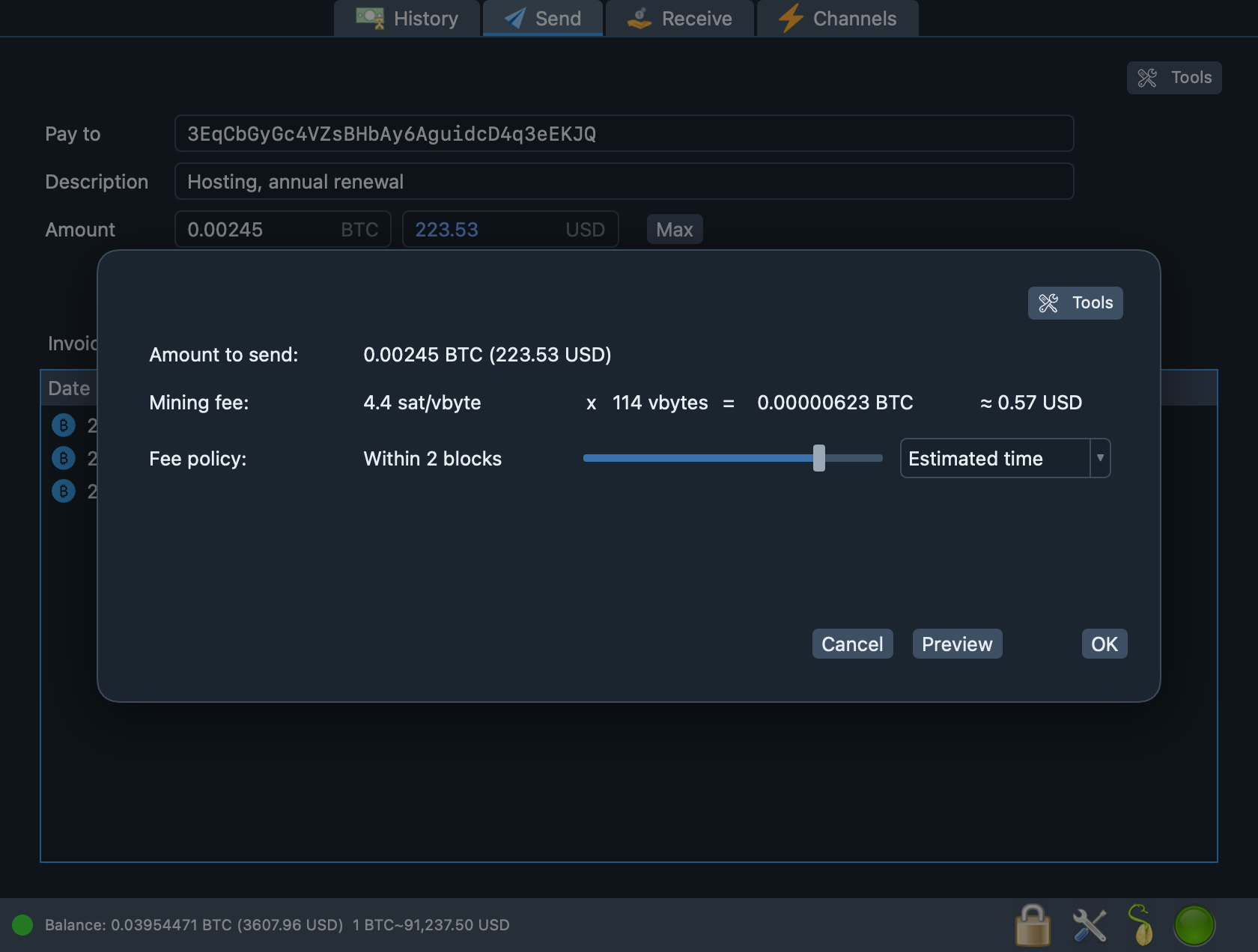1258x952 pixels.
Task: Click the Date column header
Action: pyautogui.click(x=69, y=388)
